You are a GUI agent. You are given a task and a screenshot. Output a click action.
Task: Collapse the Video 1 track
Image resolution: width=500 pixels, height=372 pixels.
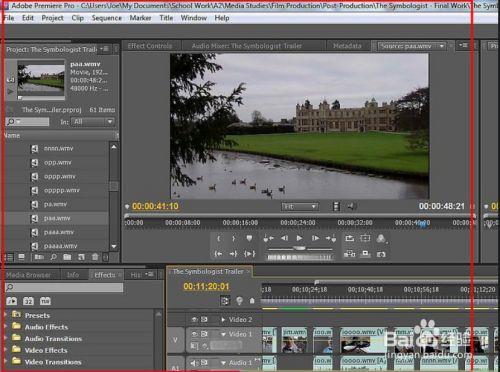223,334
